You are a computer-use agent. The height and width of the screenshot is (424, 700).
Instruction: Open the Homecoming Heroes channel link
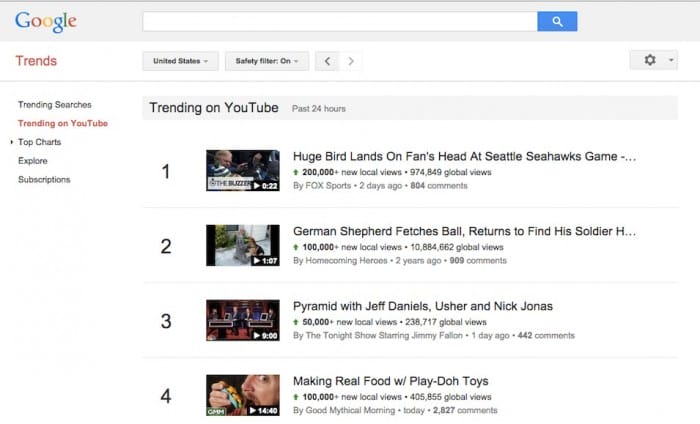pyautogui.click(x=346, y=261)
